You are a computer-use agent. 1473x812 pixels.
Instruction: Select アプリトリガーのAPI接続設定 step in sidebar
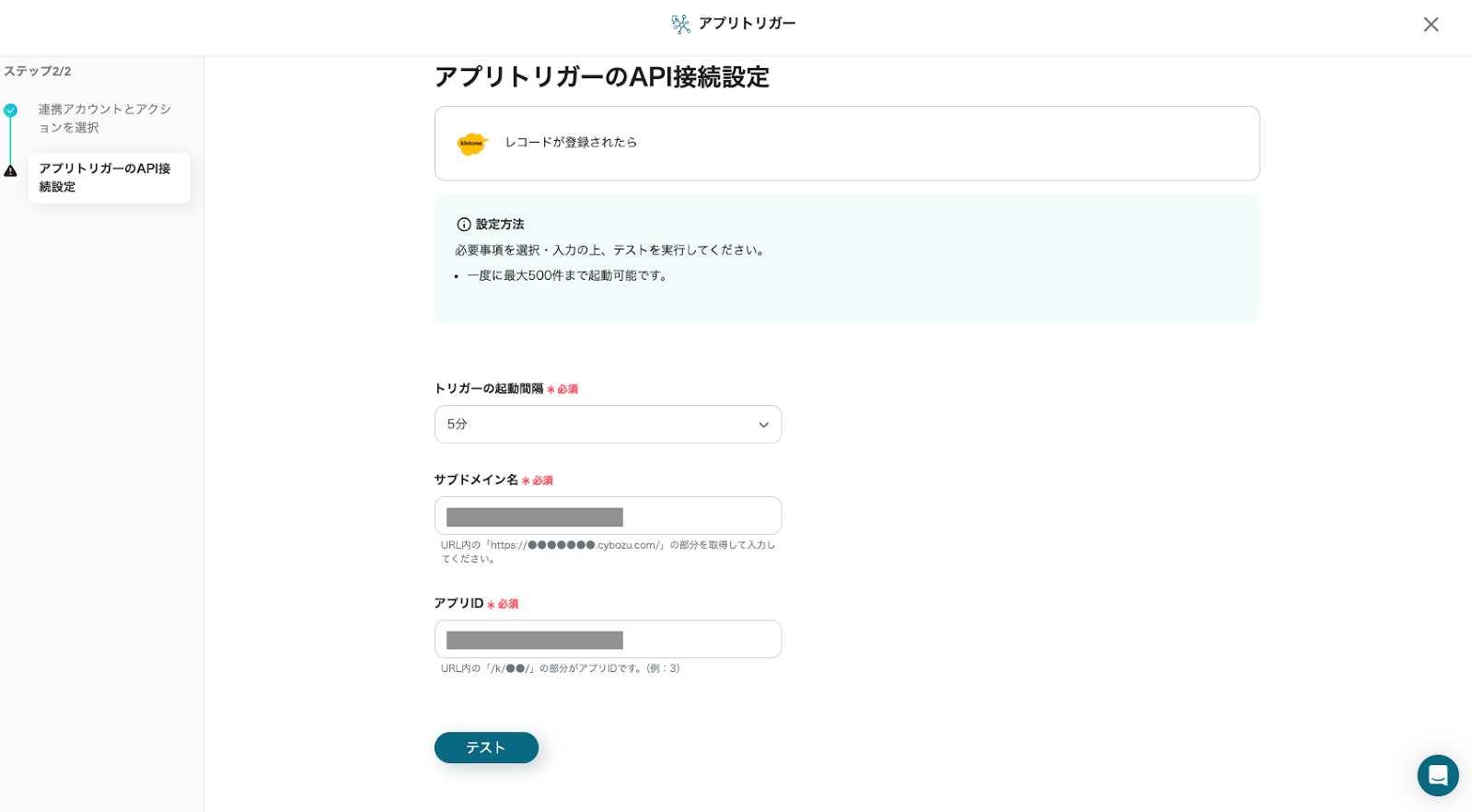pyautogui.click(x=109, y=178)
